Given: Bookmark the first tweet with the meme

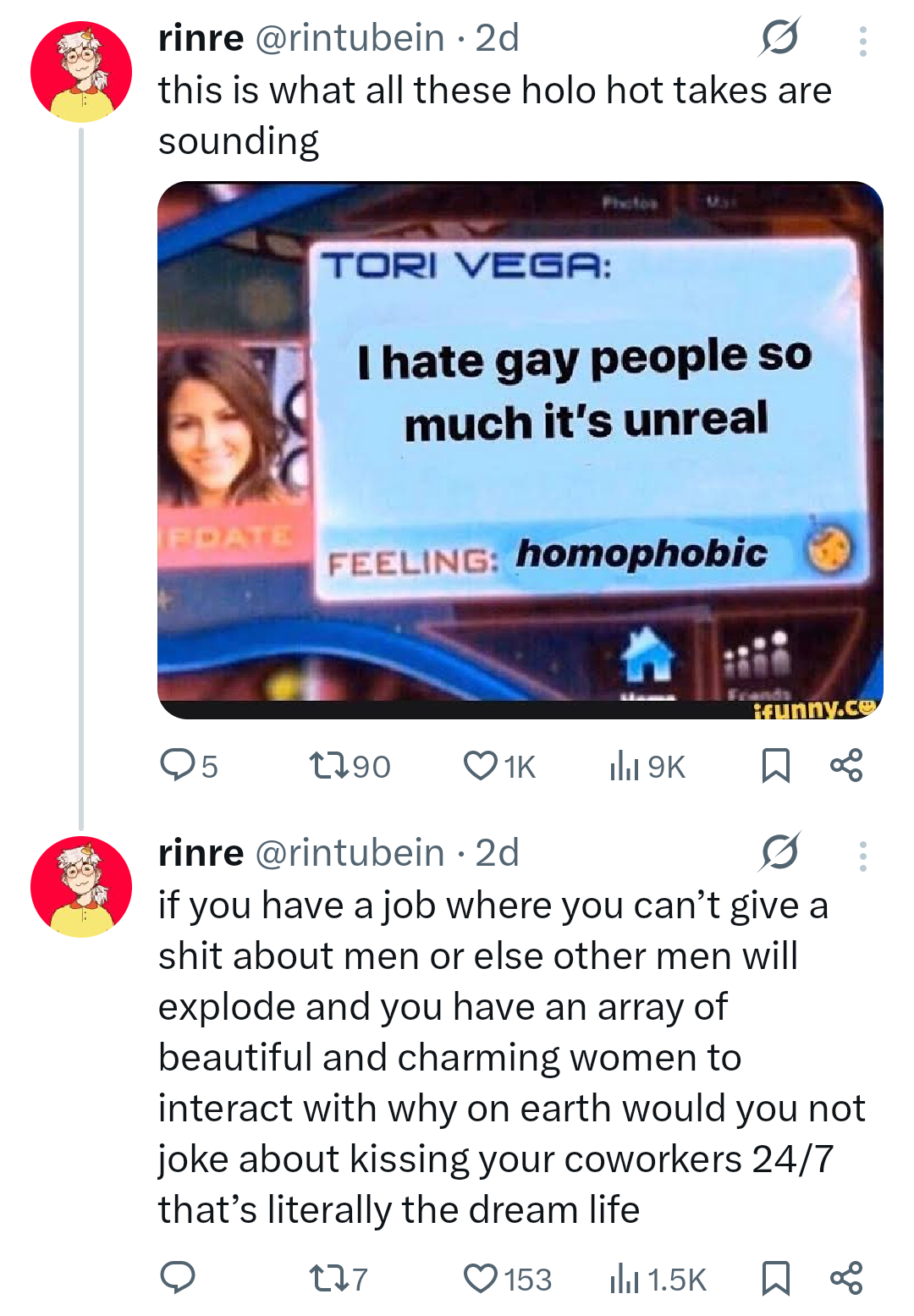Looking at the screenshot, I should [775, 765].
